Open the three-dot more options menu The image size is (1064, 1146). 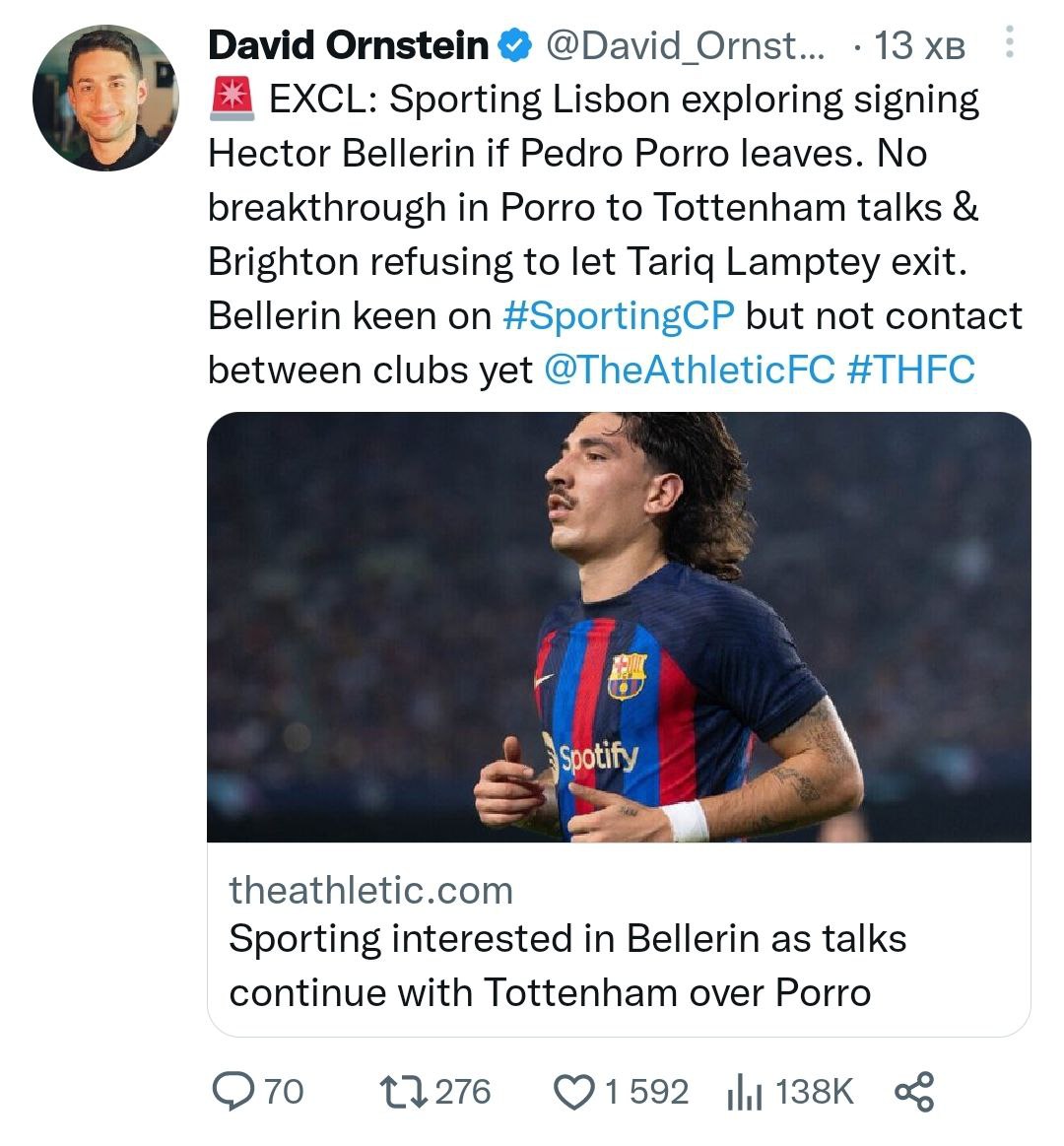click(1009, 43)
